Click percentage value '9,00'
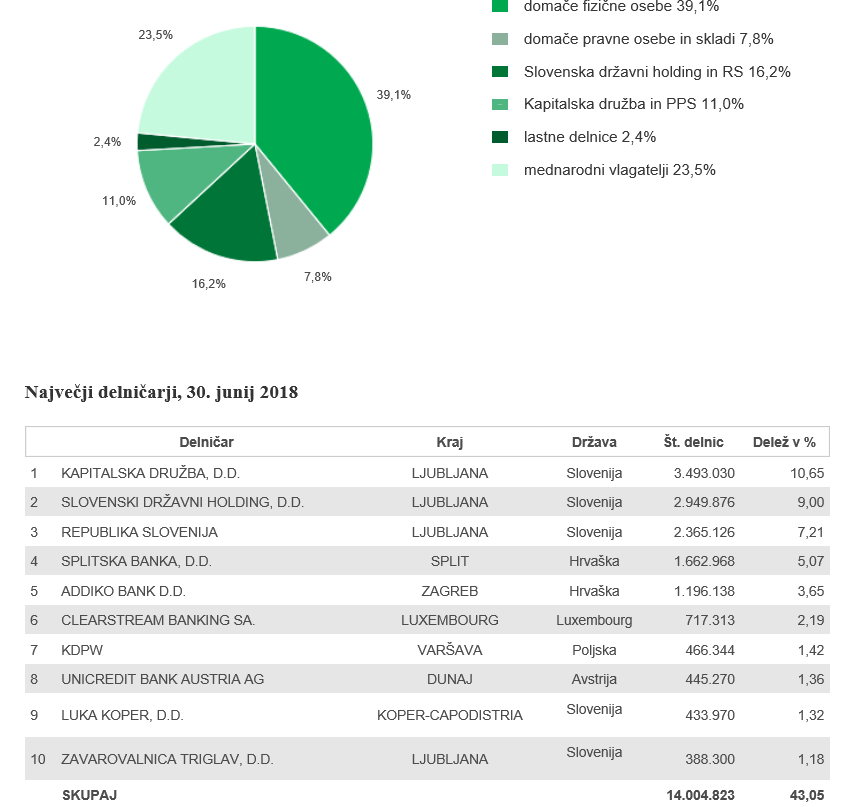The width and height of the screenshot is (845, 807). point(811,502)
